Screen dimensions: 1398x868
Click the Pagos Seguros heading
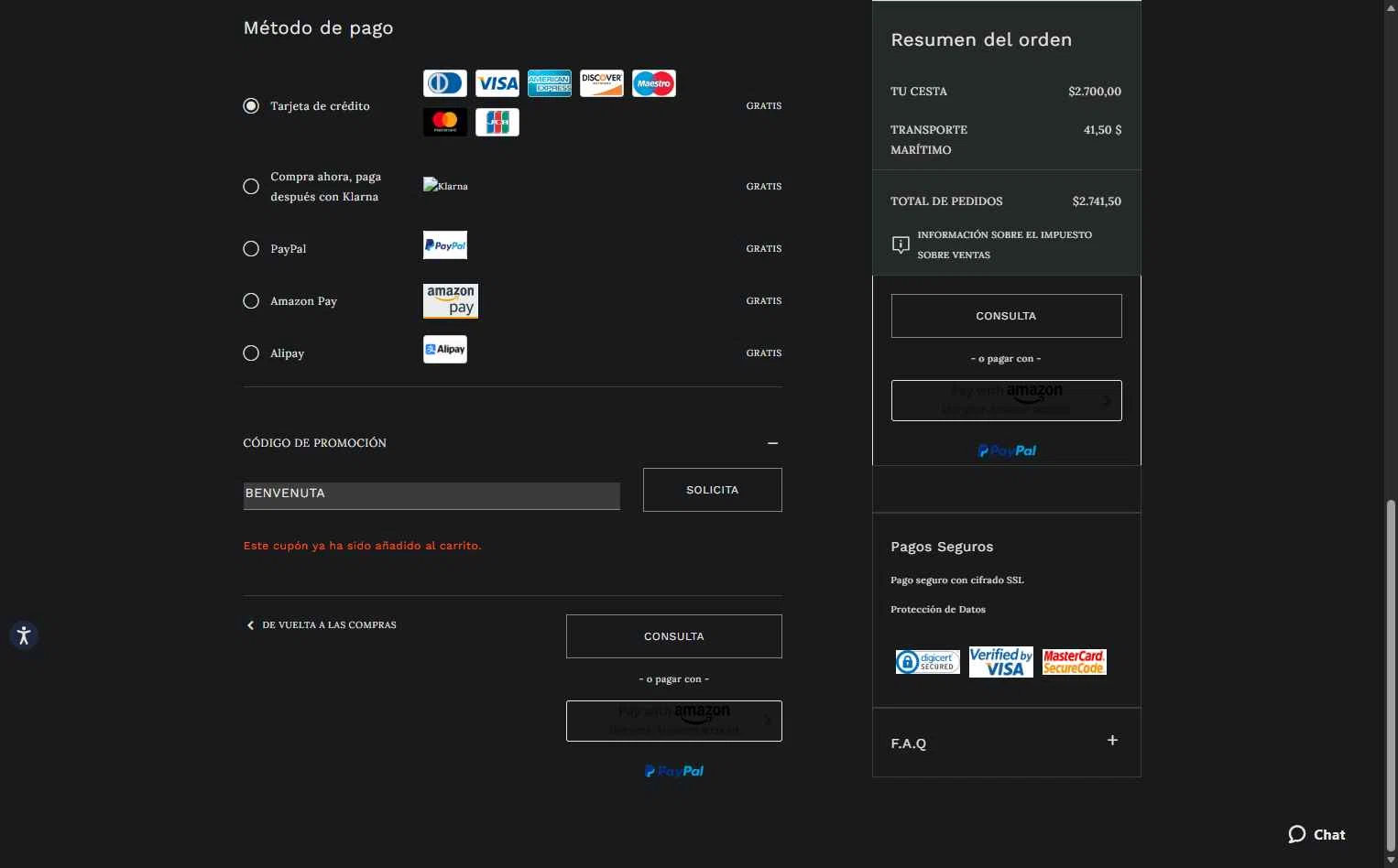[942, 547]
